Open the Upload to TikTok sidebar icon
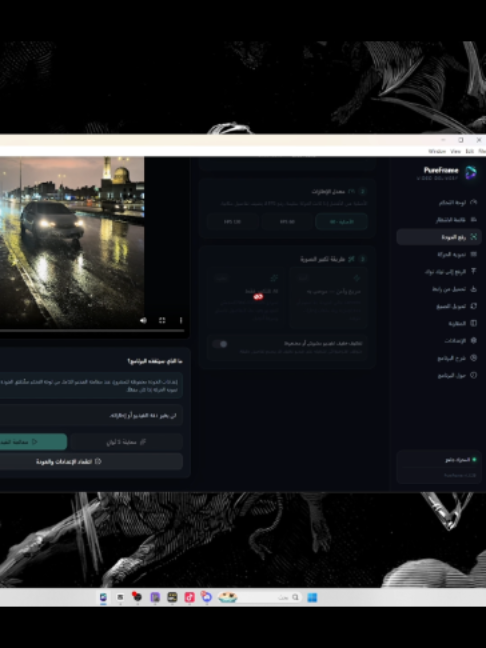This screenshot has width=486, height=648. tap(474, 272)
